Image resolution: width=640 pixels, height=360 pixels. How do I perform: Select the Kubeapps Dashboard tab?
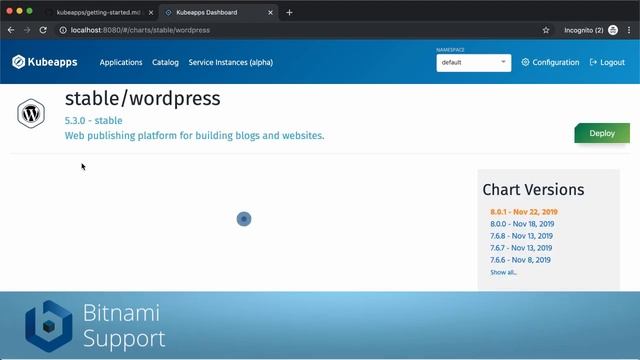218,13
